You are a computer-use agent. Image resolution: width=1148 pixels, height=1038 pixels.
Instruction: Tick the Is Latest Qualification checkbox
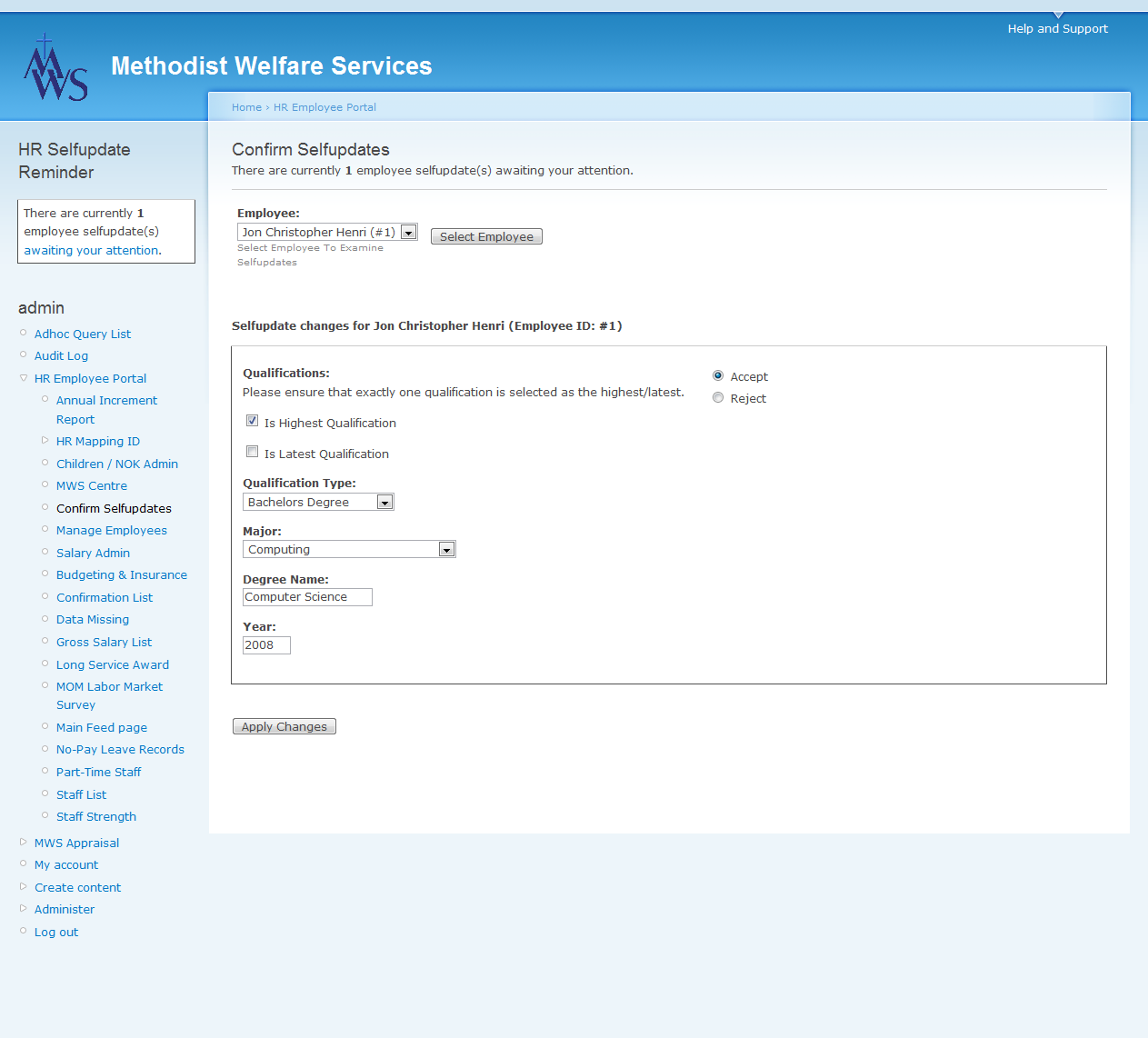coord(253,452)
